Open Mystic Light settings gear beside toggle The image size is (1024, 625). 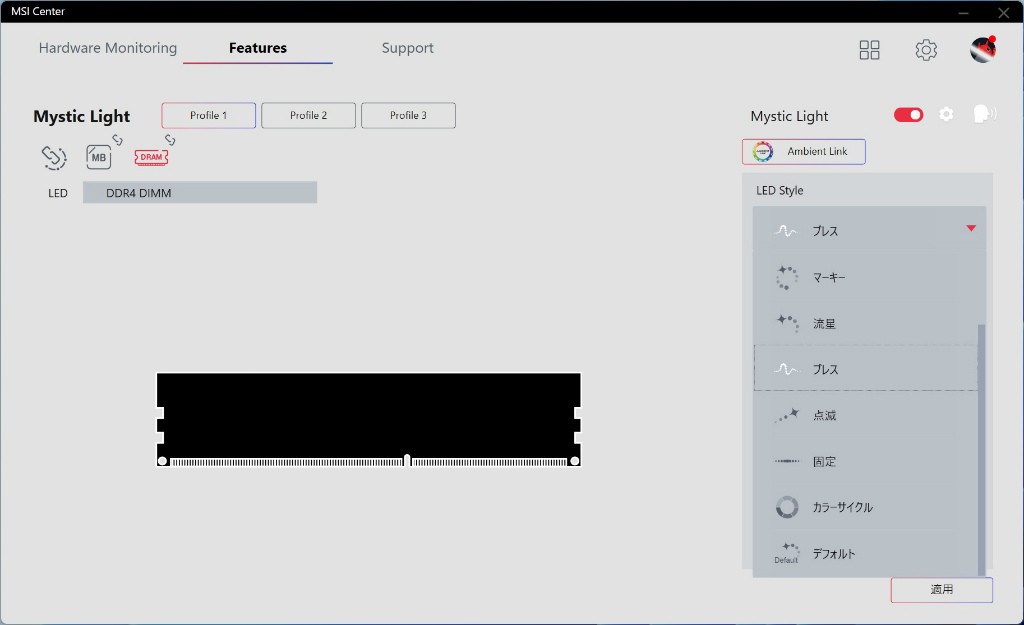click(946, 115)
